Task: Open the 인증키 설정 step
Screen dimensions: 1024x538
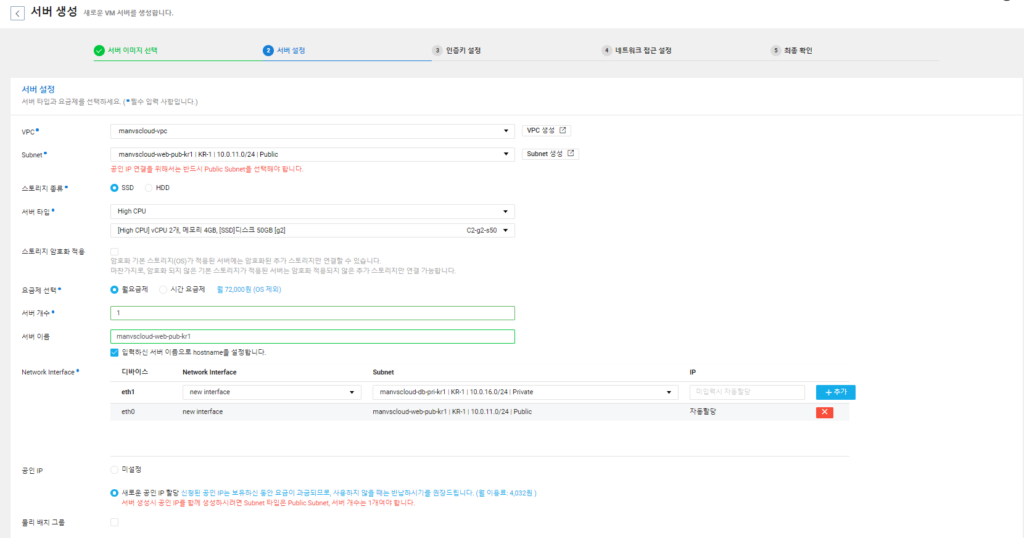Action: 463,50
